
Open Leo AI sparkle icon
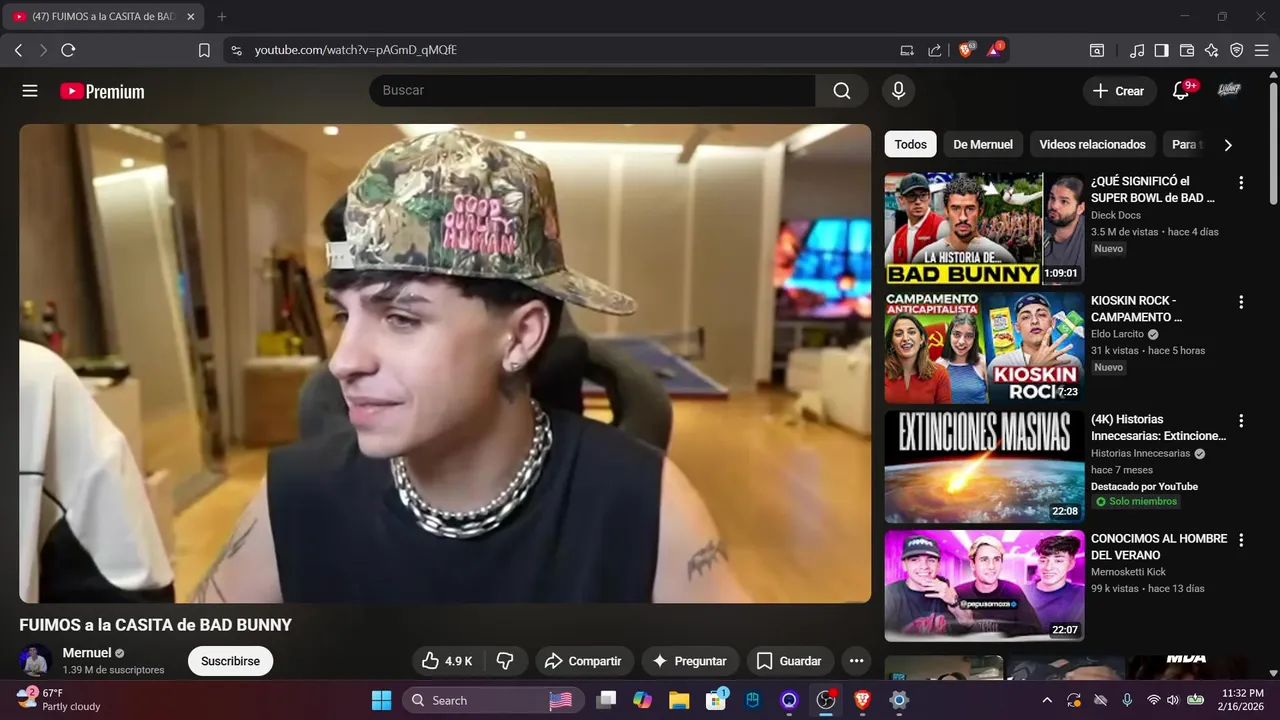1212,50
